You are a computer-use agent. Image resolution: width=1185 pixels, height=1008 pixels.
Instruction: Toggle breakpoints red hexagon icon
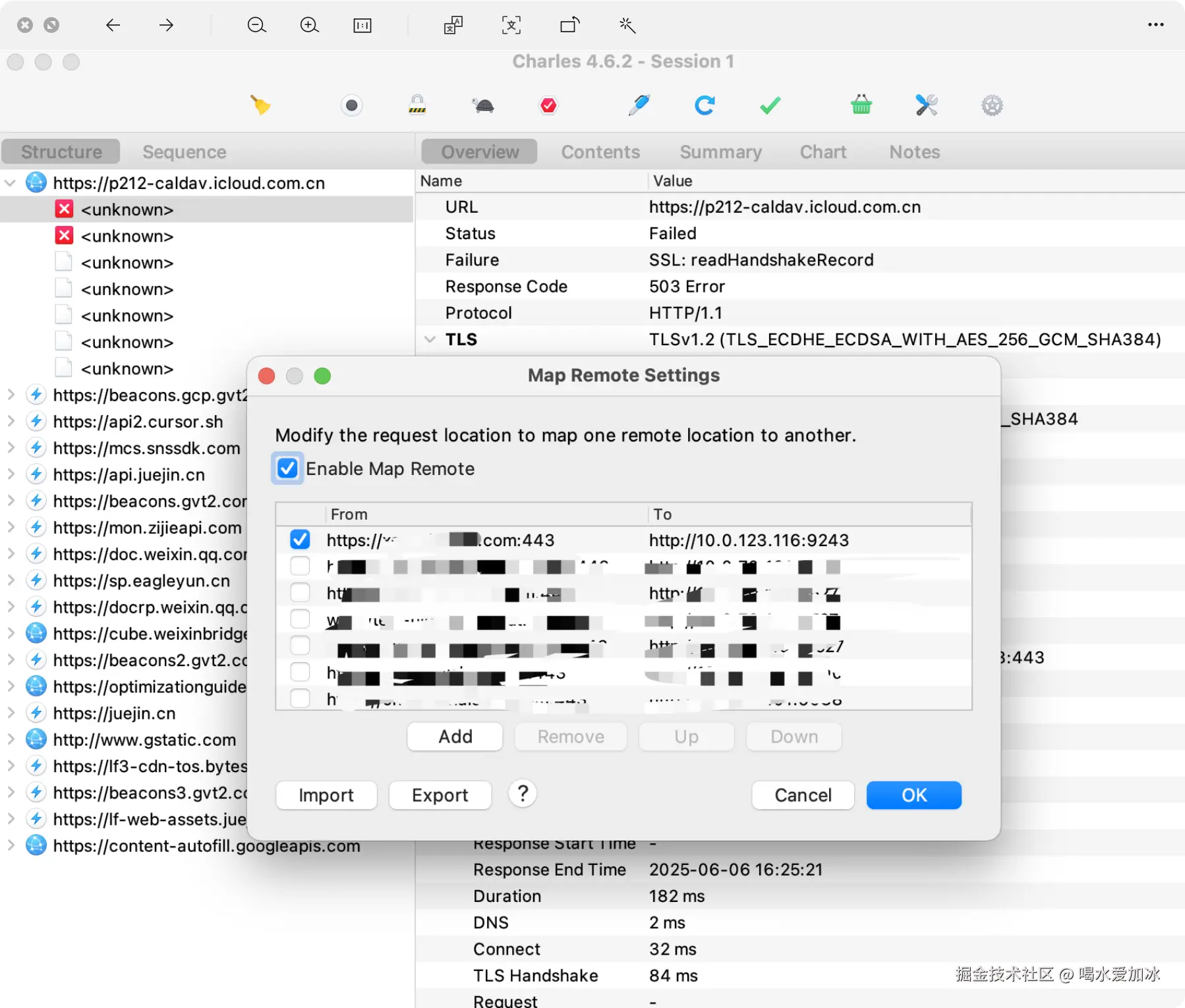coord(548,105)
